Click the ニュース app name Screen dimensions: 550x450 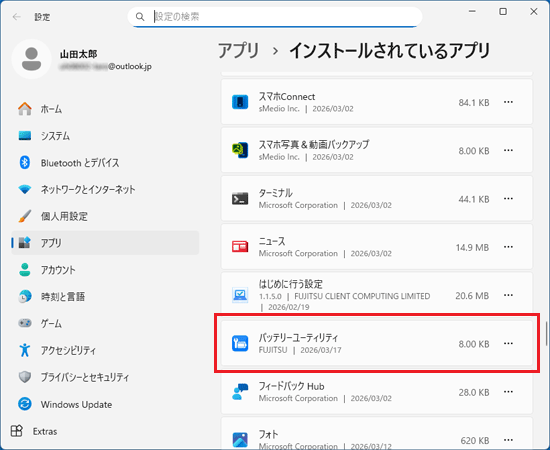coord(272,241)
